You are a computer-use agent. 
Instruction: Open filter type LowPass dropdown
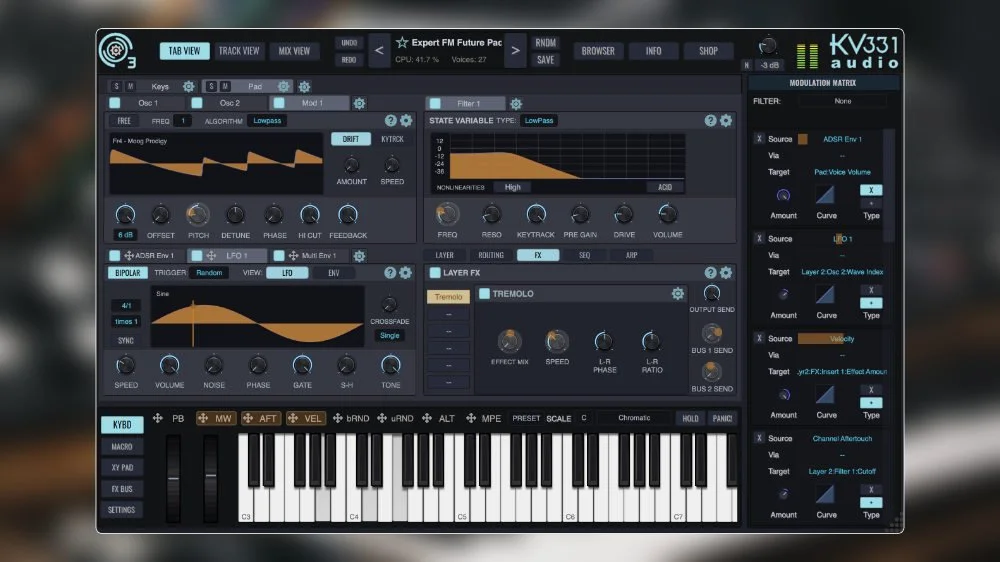coord(539,121)
